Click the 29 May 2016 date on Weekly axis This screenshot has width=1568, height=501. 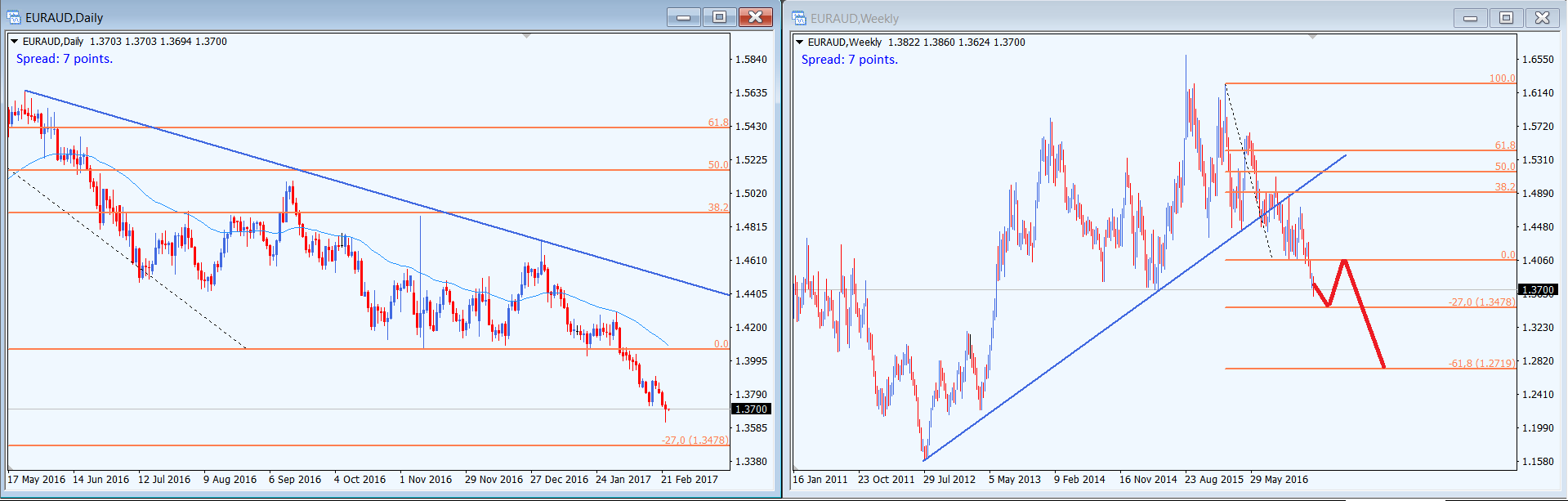click(1280, 480)
